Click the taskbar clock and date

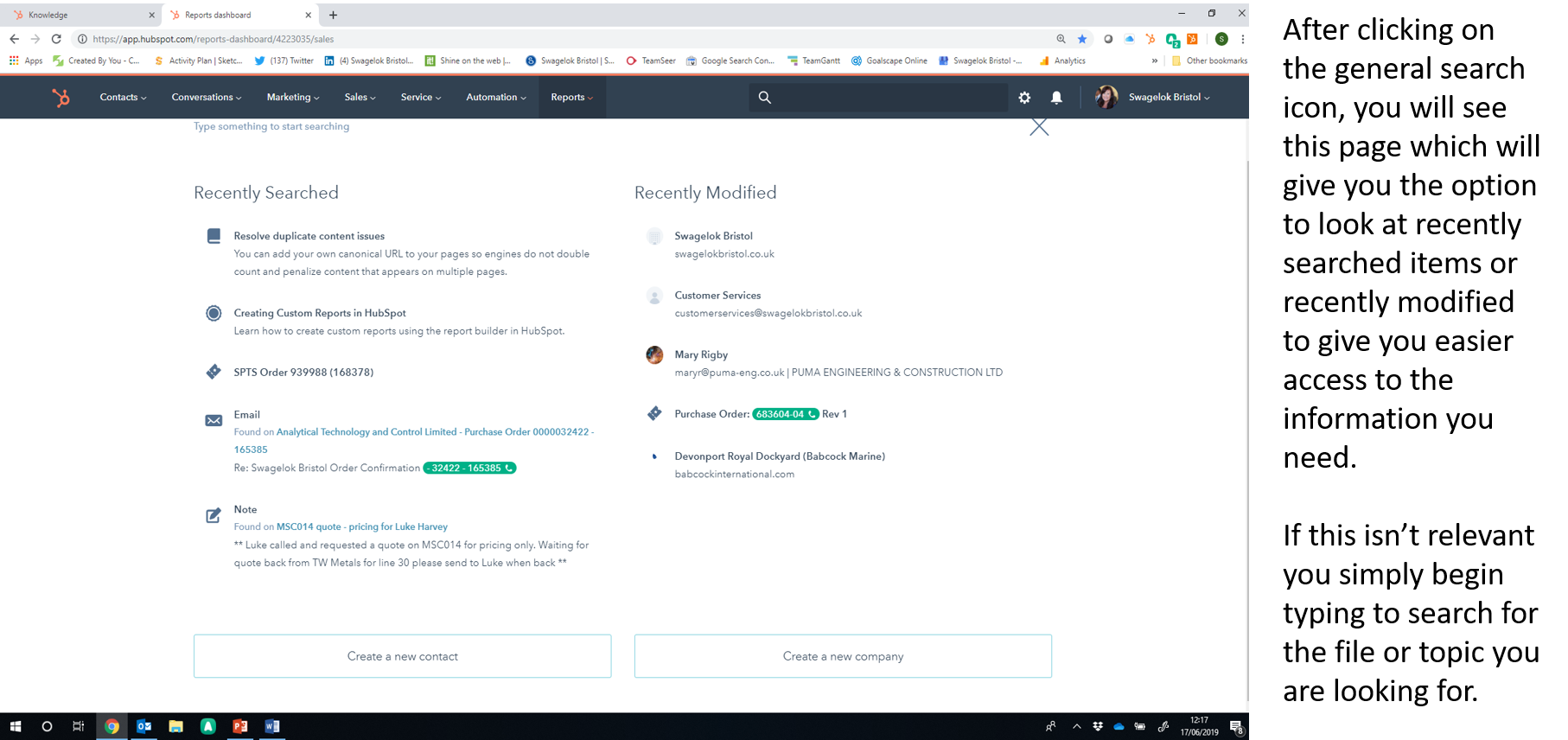[1200, 726]
